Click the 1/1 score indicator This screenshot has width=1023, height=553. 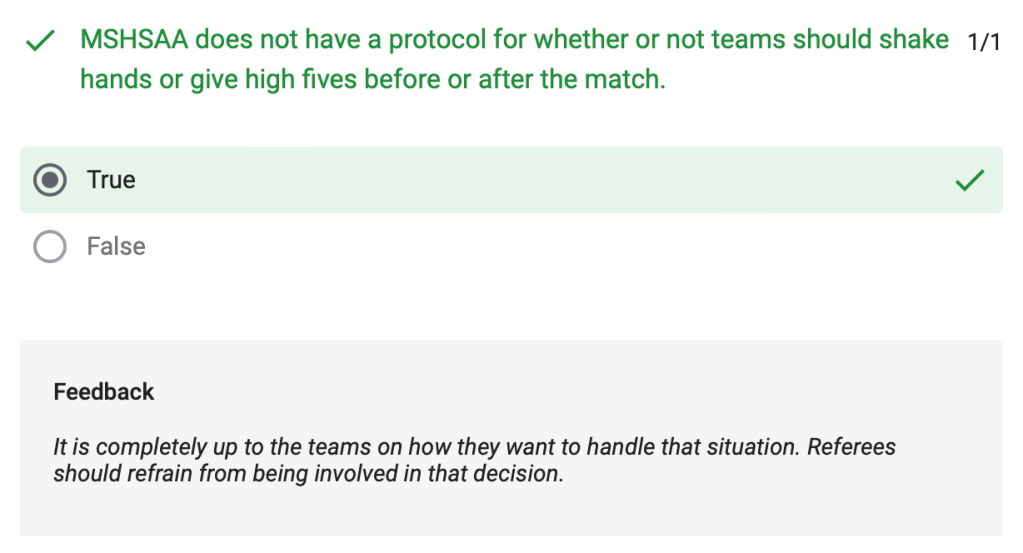click(x=984, y=42)
